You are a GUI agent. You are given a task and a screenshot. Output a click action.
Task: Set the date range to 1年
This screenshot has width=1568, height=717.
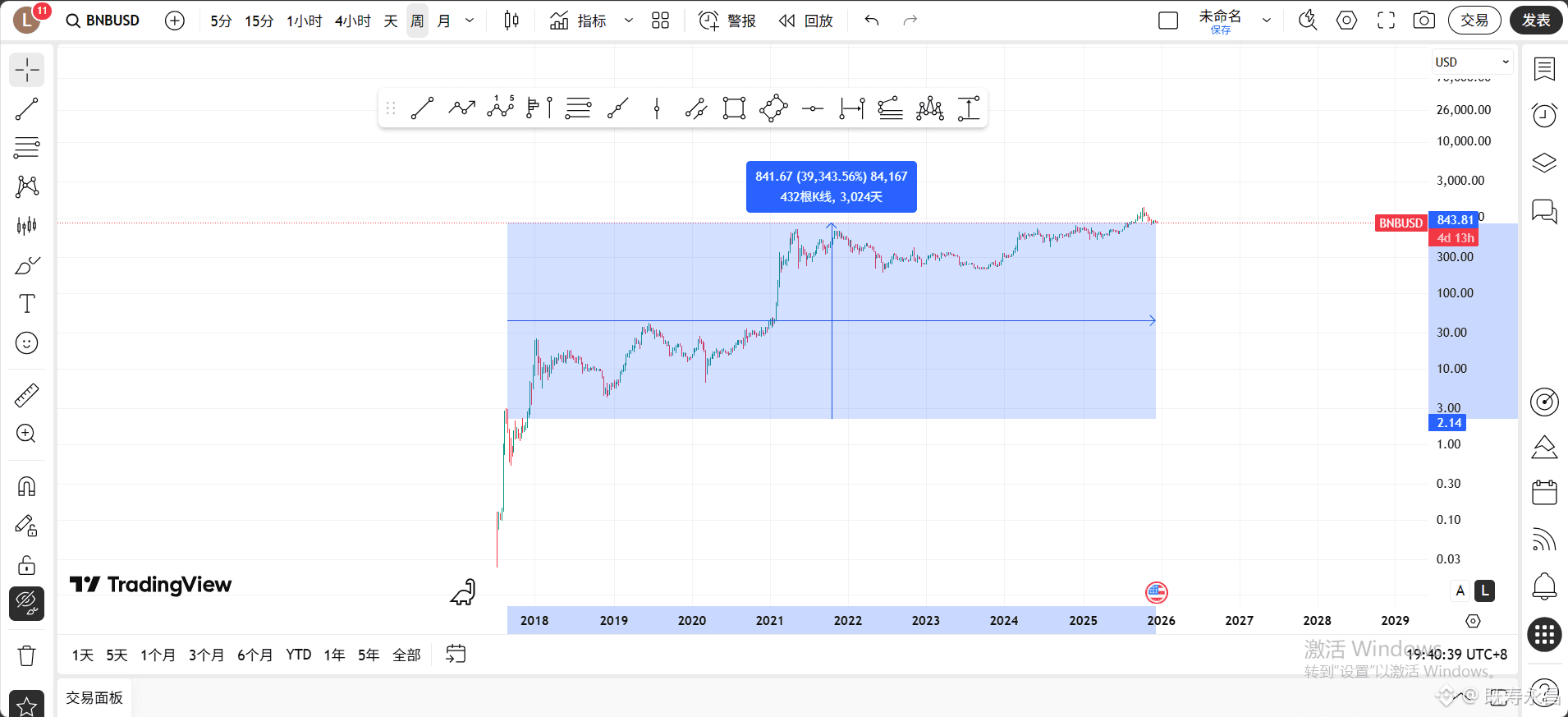coord(334,655)
